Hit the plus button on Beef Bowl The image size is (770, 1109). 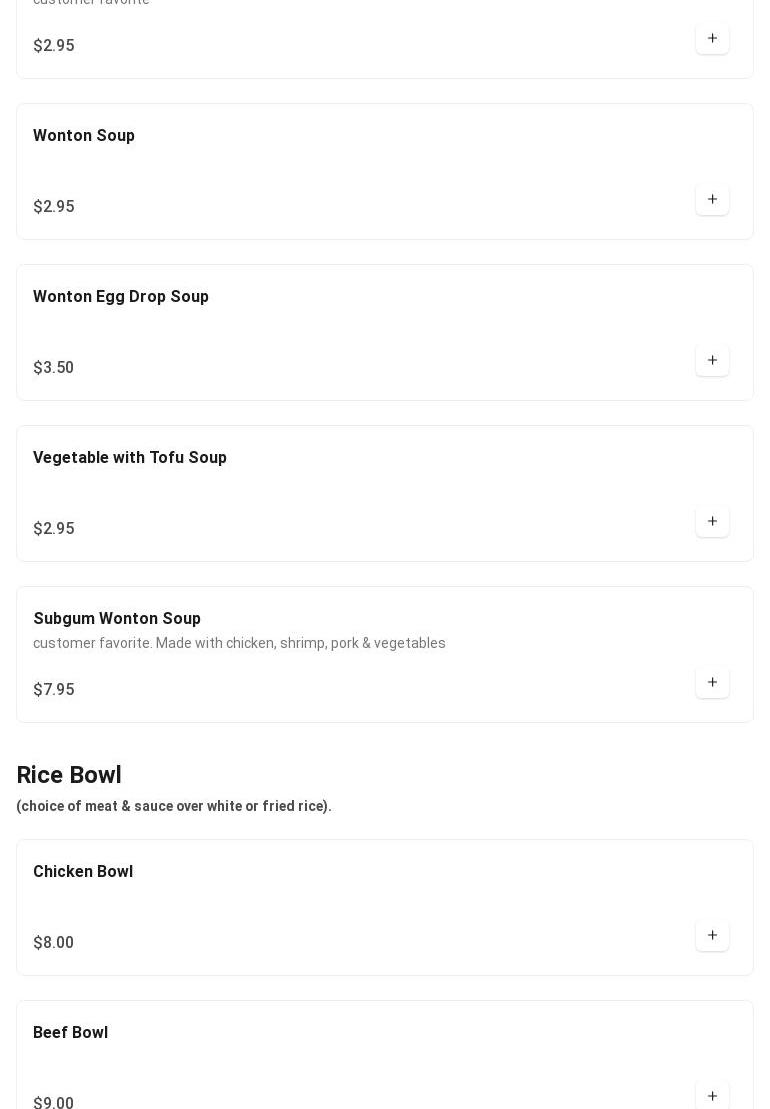click(712, 1095)
